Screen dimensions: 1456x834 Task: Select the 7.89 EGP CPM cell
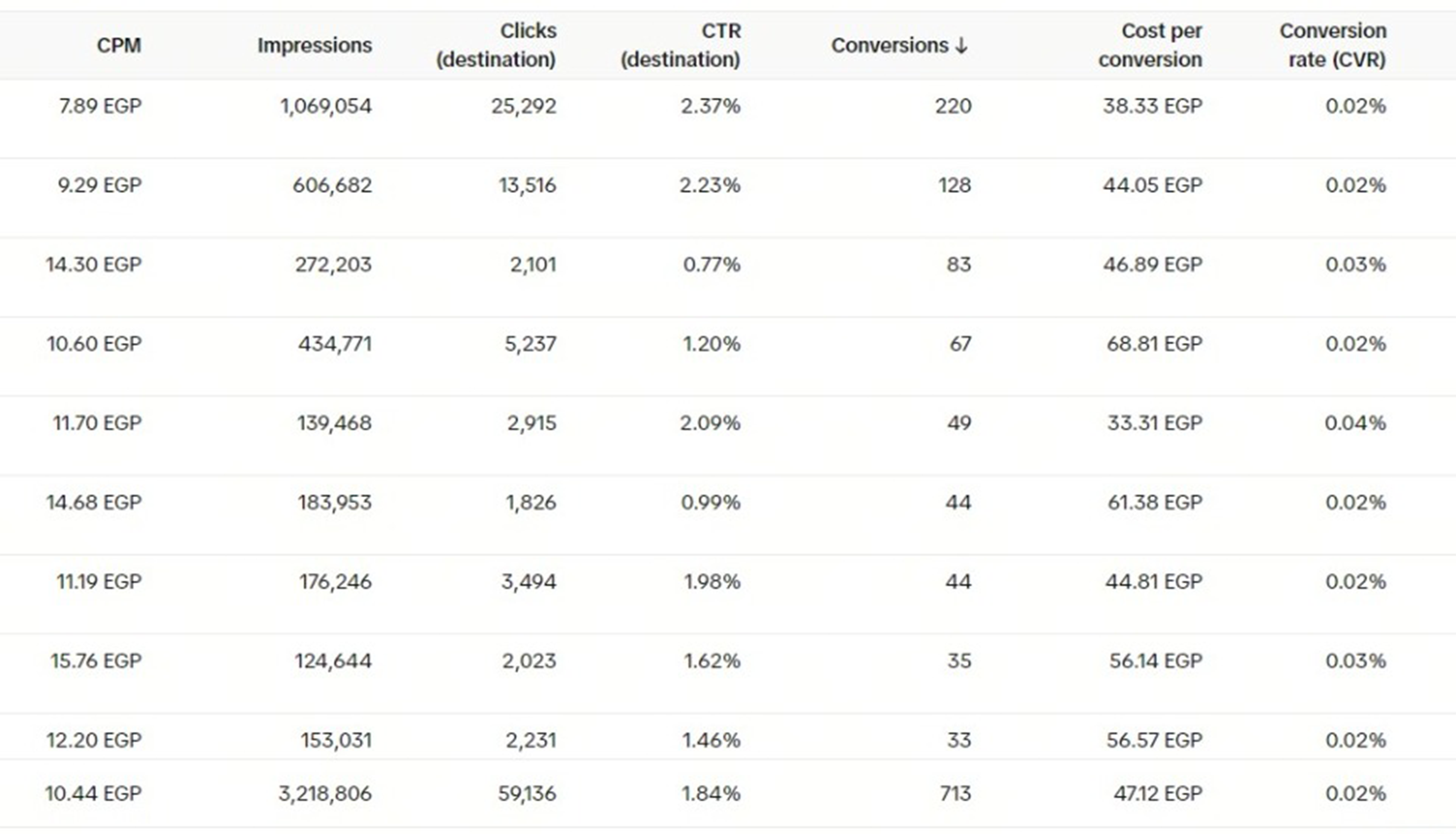click(x=100, y=106)
